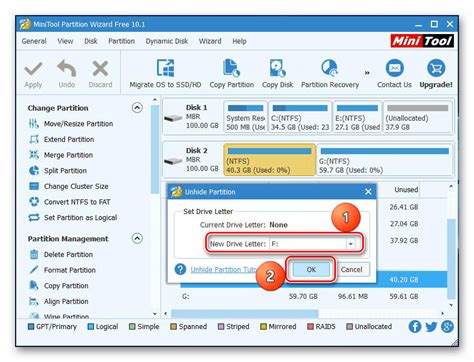This screenshot has height=362, width=474.
Task: Select C:(NTFS) partition block
Action: [x=300, y=117]
